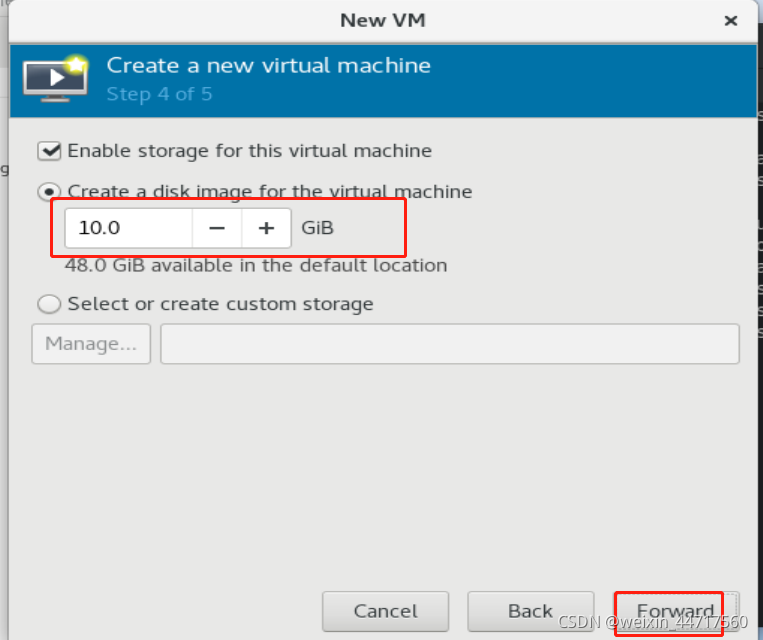Cancel the New VM wizard

pyautogui.click(x=385, y=611)
